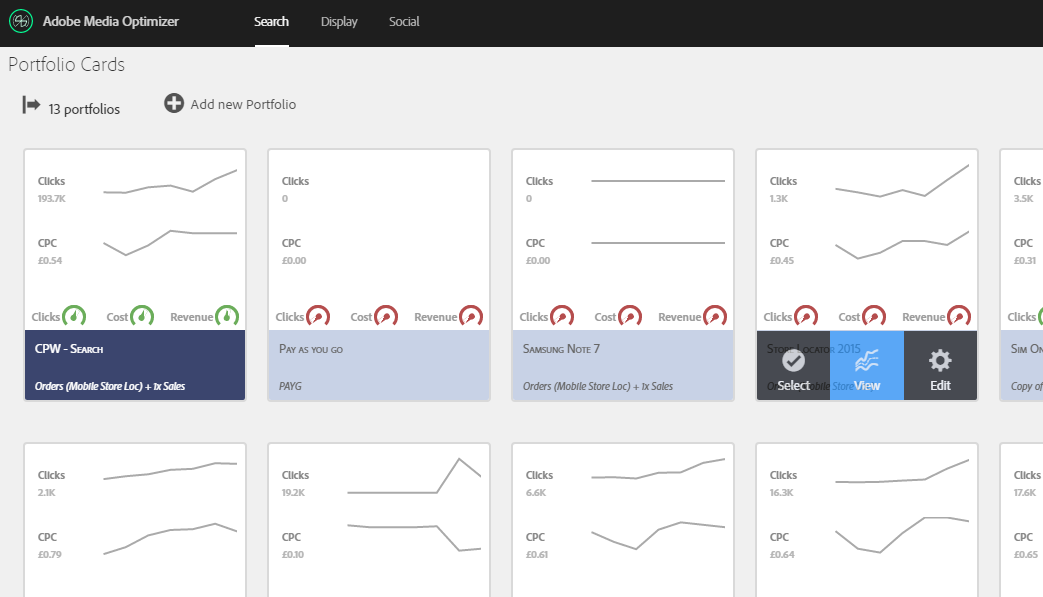
Task: Switch to the Search tab
Action: [x=271, y=22]
